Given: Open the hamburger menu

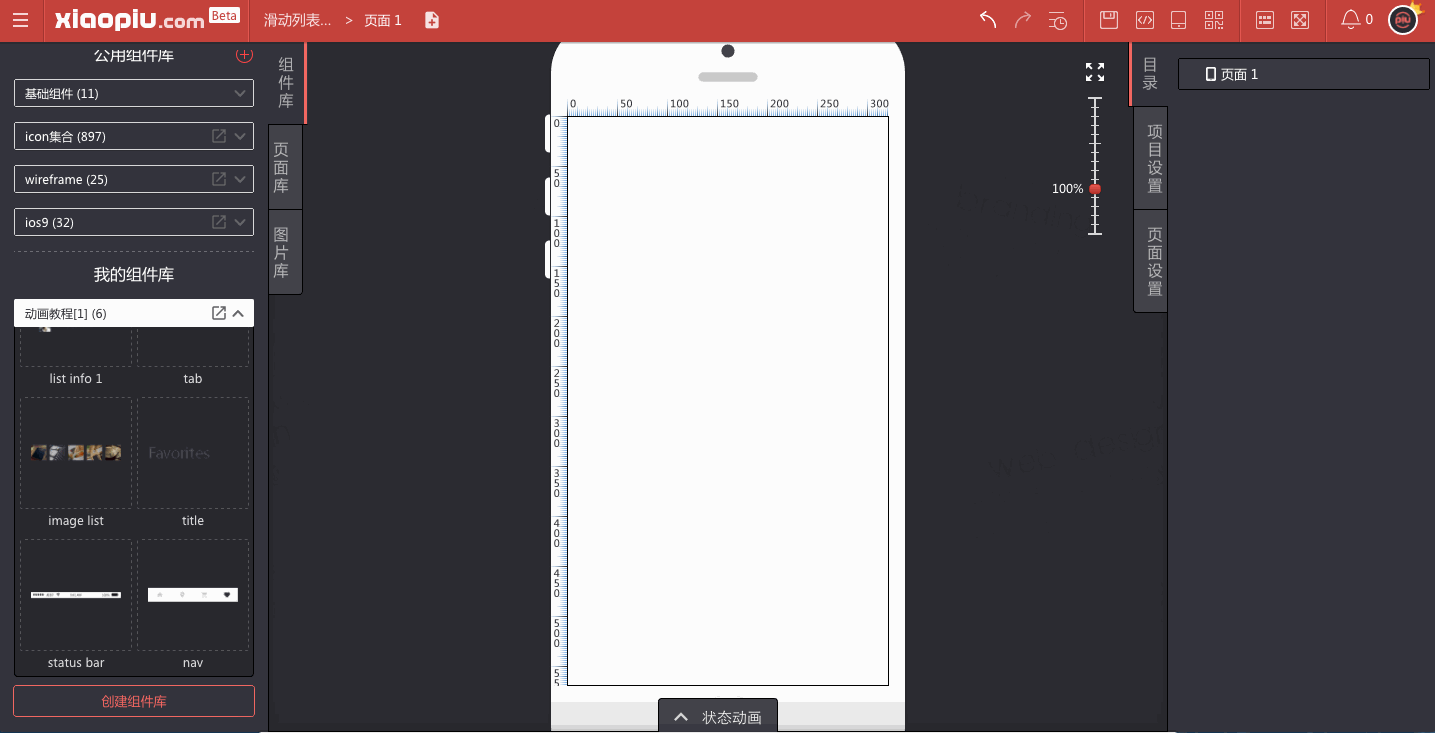Looking at the screenshot, I should (20, 20).
